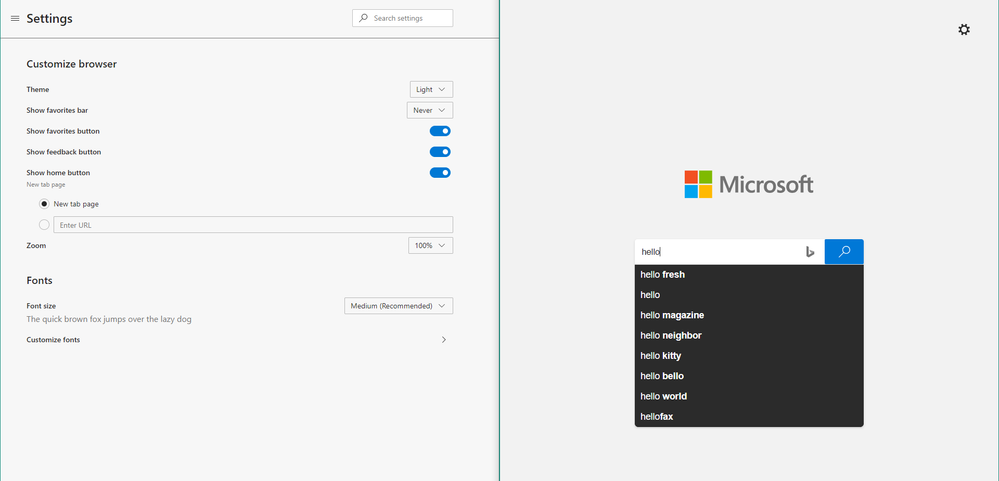Click the Bing logo in the search box
999x481 pixels.
click(x=810, y=252)
